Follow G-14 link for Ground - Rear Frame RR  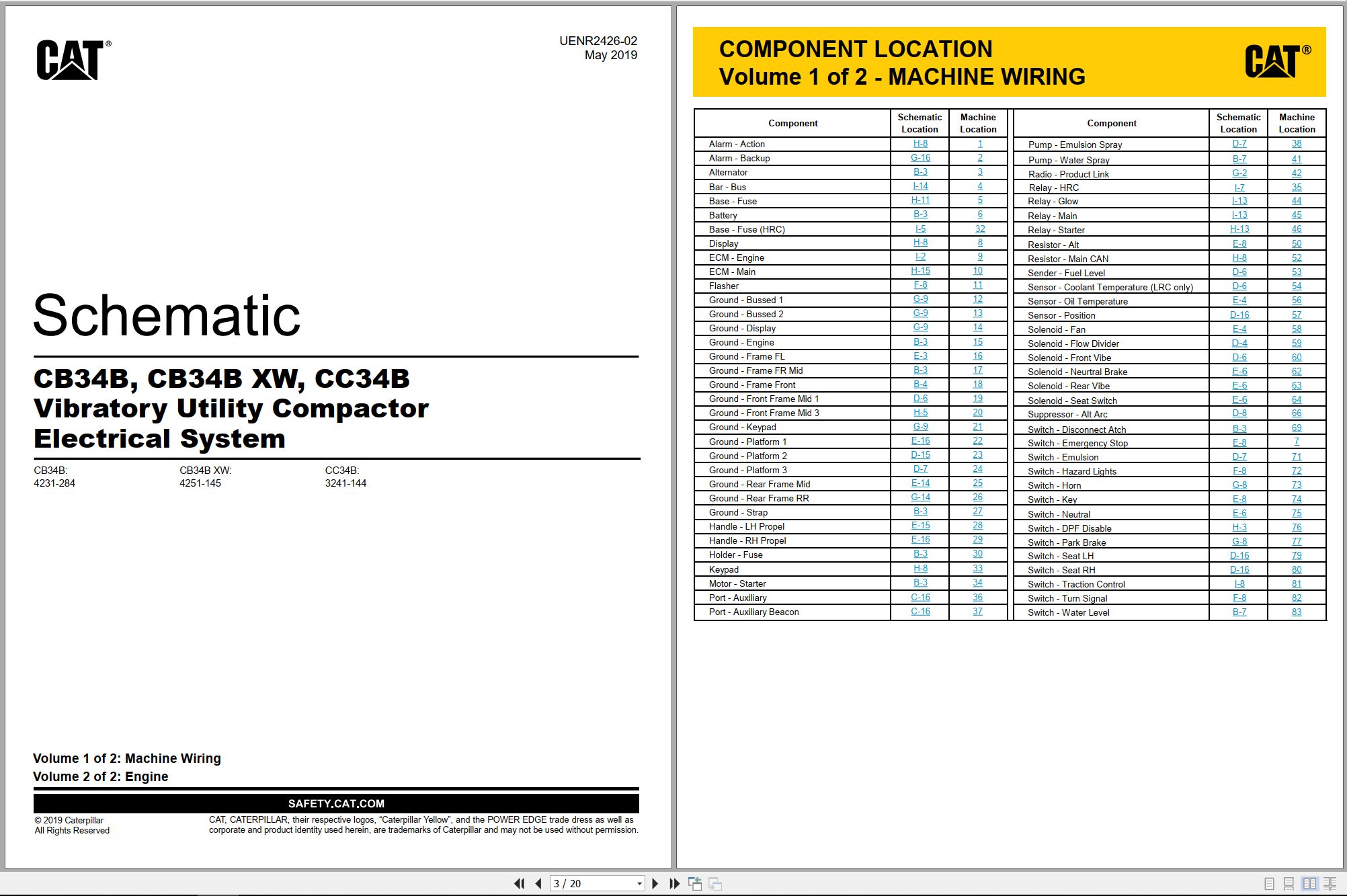pos(920,497)
